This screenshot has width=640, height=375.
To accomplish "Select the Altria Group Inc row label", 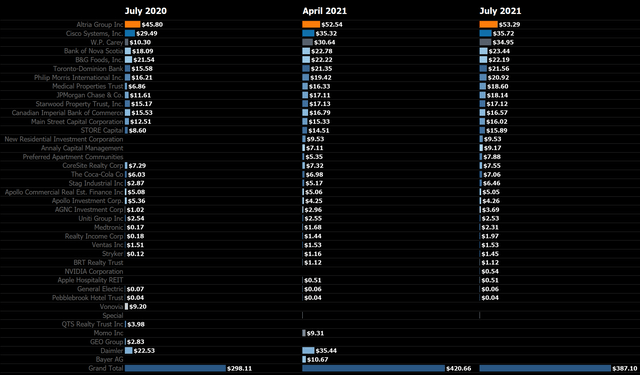I will [x=100, y=24].
